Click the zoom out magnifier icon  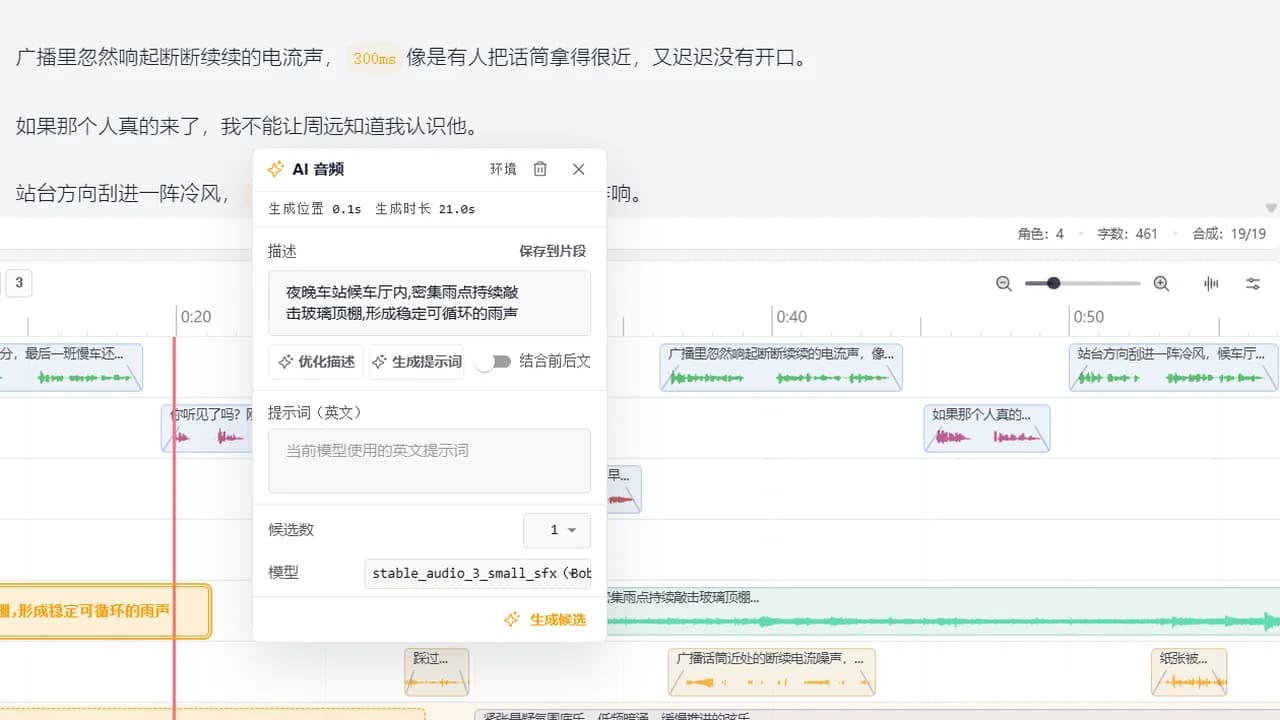(1004, 284)
